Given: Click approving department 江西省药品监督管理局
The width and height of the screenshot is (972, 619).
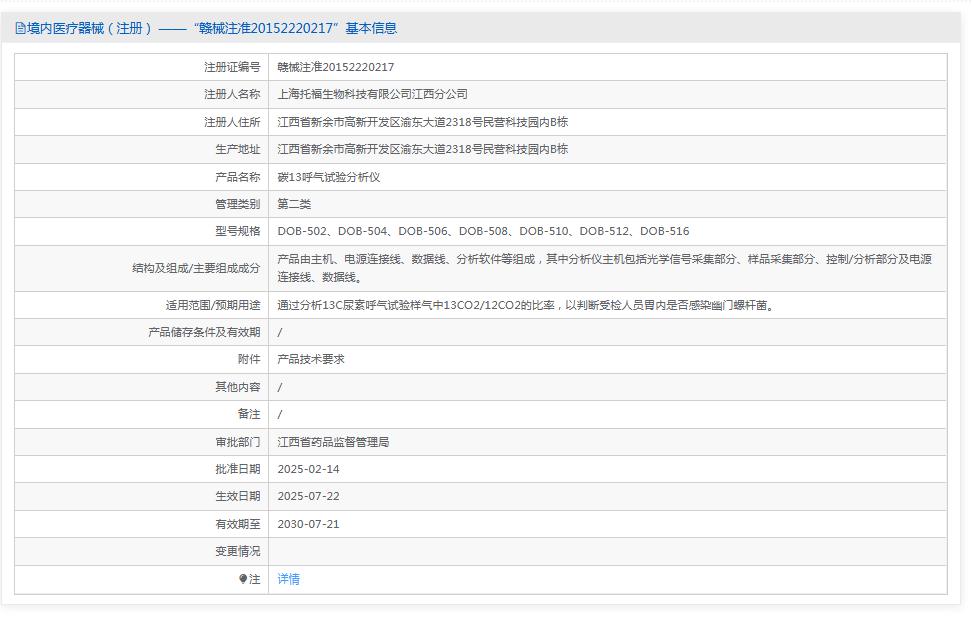Looking at the screenshot, I should tap(333, 442).
